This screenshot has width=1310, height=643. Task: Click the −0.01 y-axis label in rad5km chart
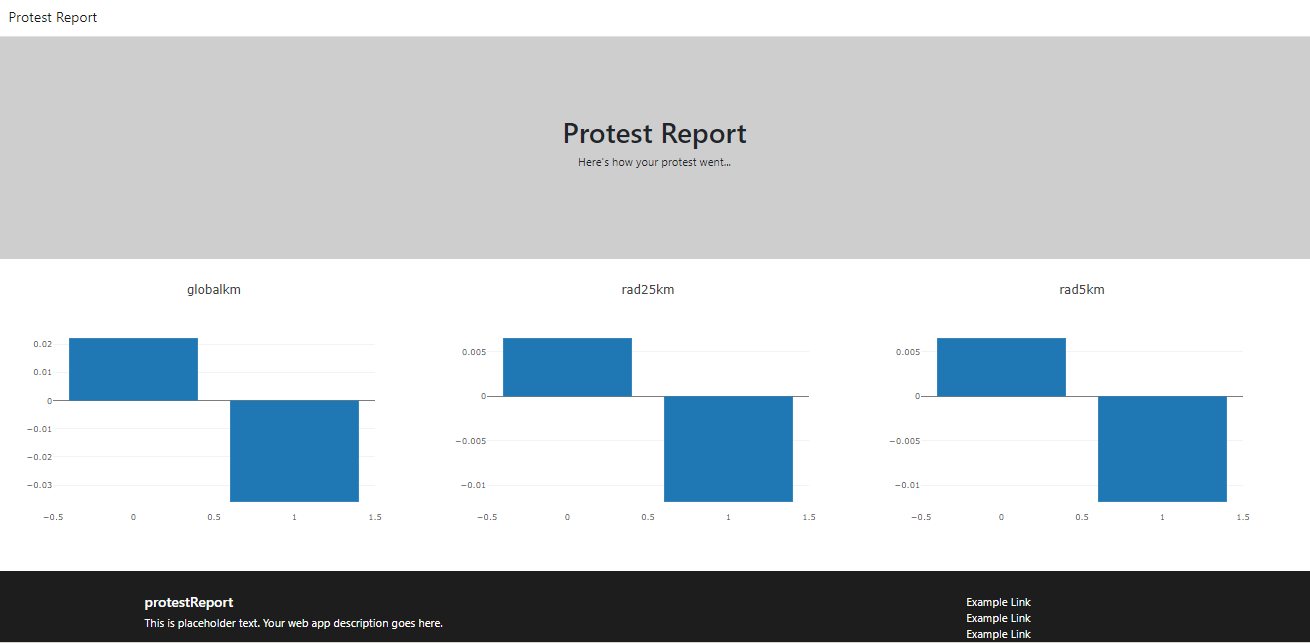[x=908, y=485]
